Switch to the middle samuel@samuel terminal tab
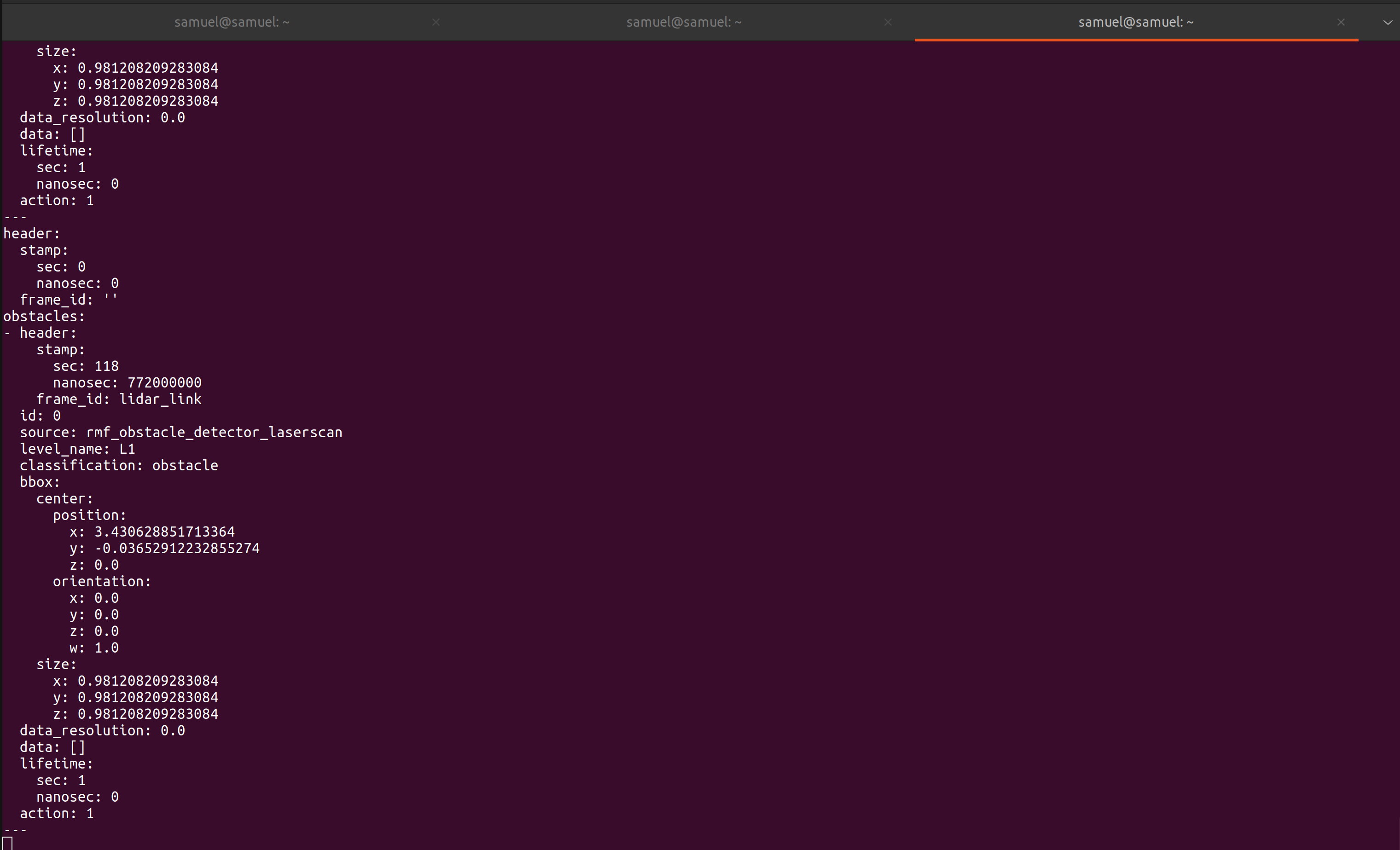This screenshot has width=1400, height=850. tap(684, 22)
